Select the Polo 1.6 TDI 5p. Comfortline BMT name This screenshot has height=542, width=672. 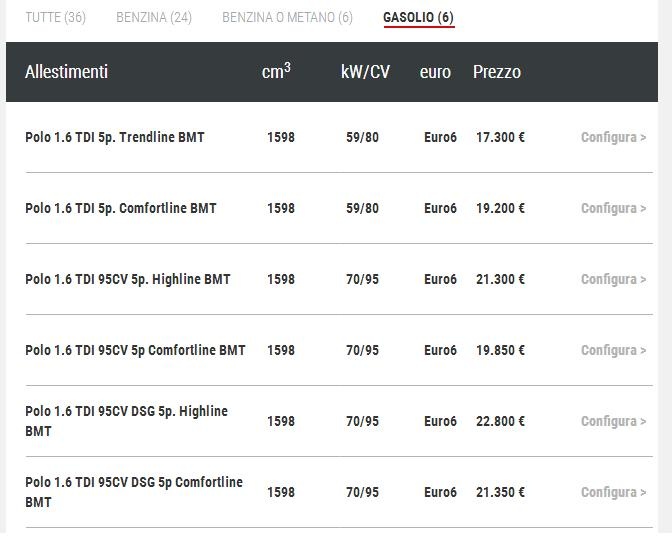[121, 208]
